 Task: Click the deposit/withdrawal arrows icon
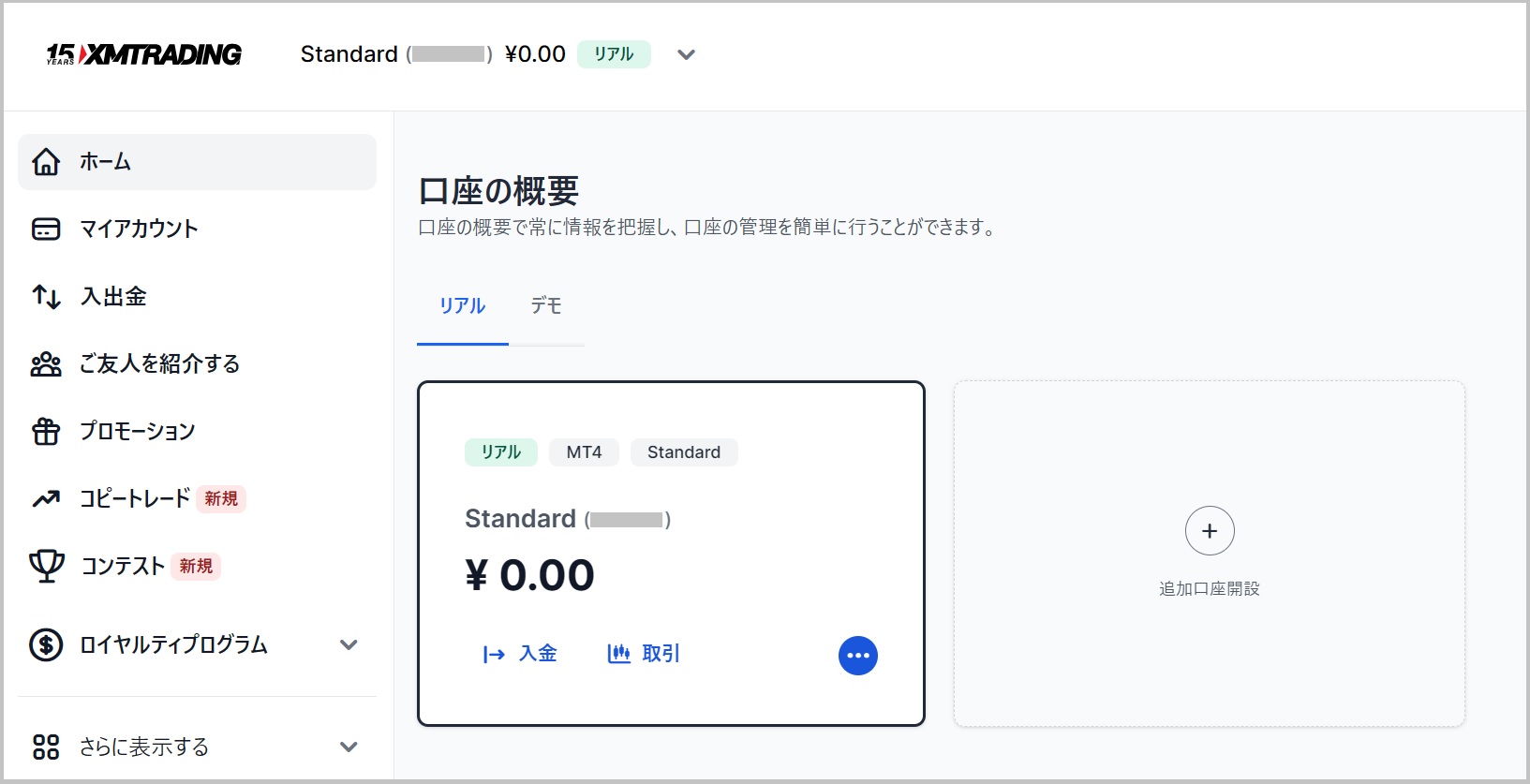pos(46,297)
